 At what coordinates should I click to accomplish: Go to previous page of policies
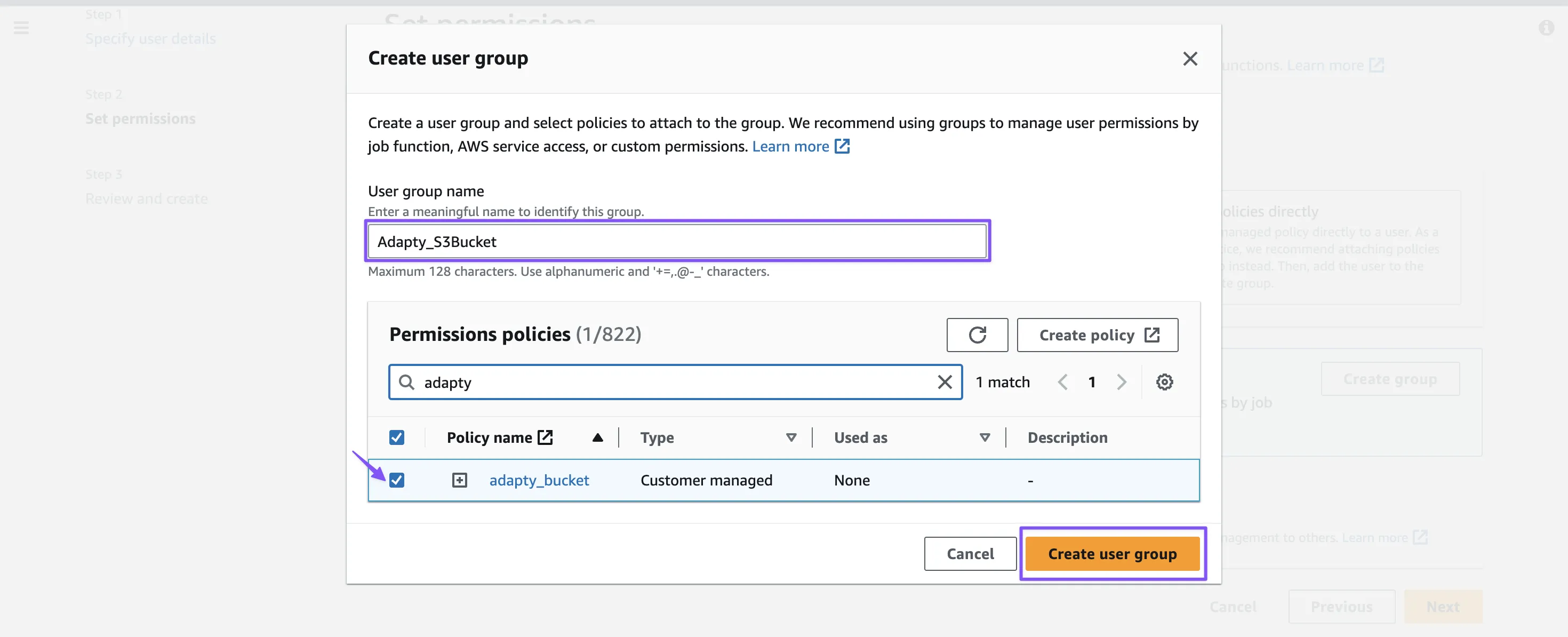(1062, 382)
